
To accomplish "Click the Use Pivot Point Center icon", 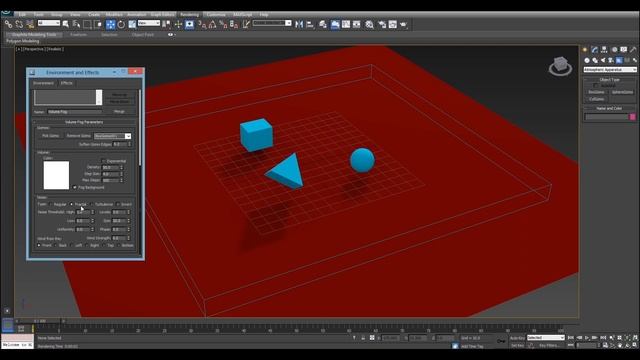I will coord(167,24).
